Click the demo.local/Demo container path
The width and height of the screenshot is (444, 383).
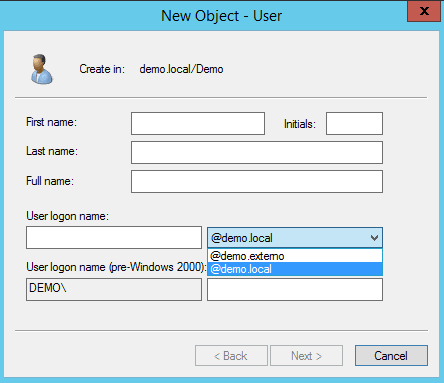click(181, 69)
